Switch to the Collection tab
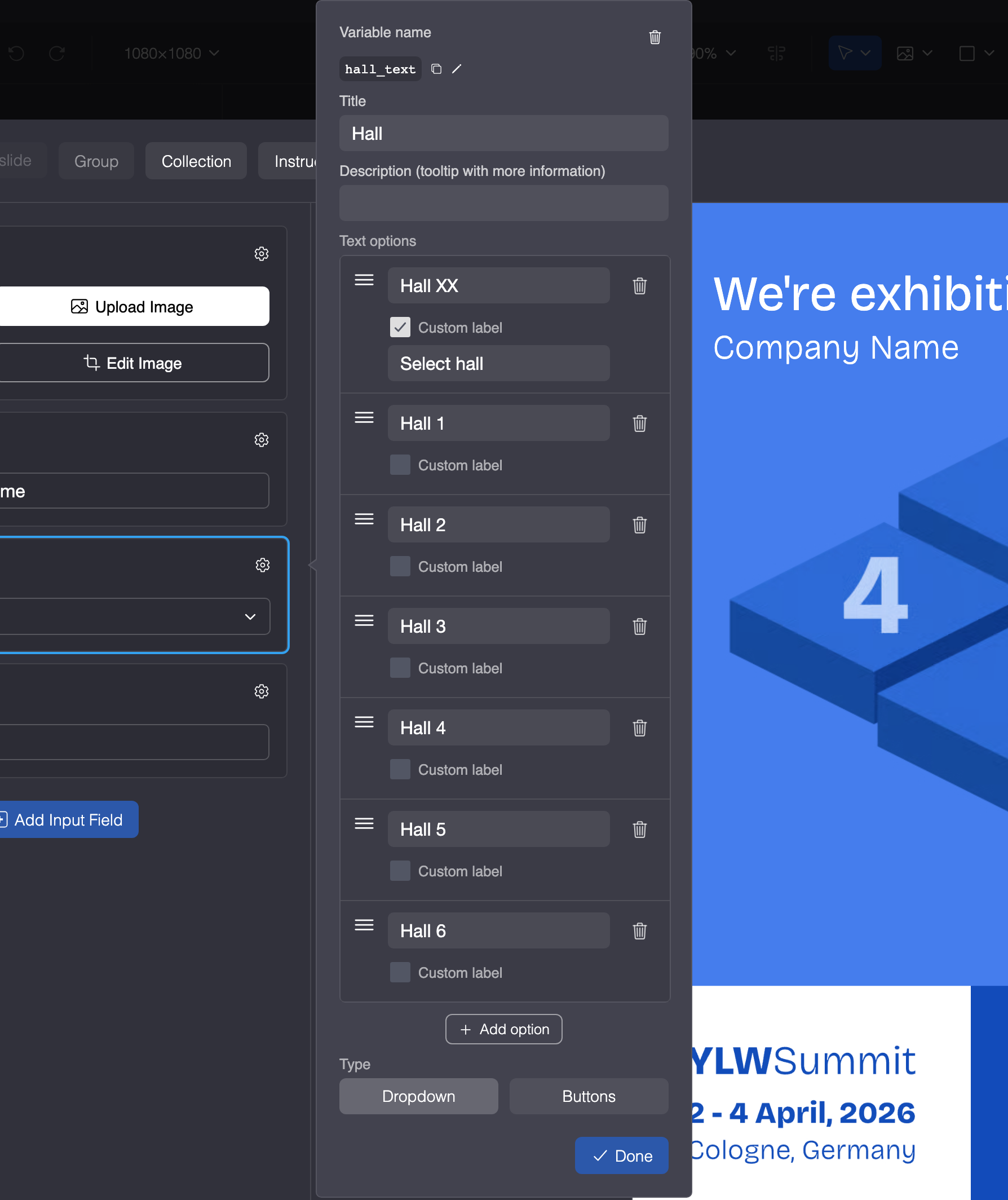 (196, 161)
